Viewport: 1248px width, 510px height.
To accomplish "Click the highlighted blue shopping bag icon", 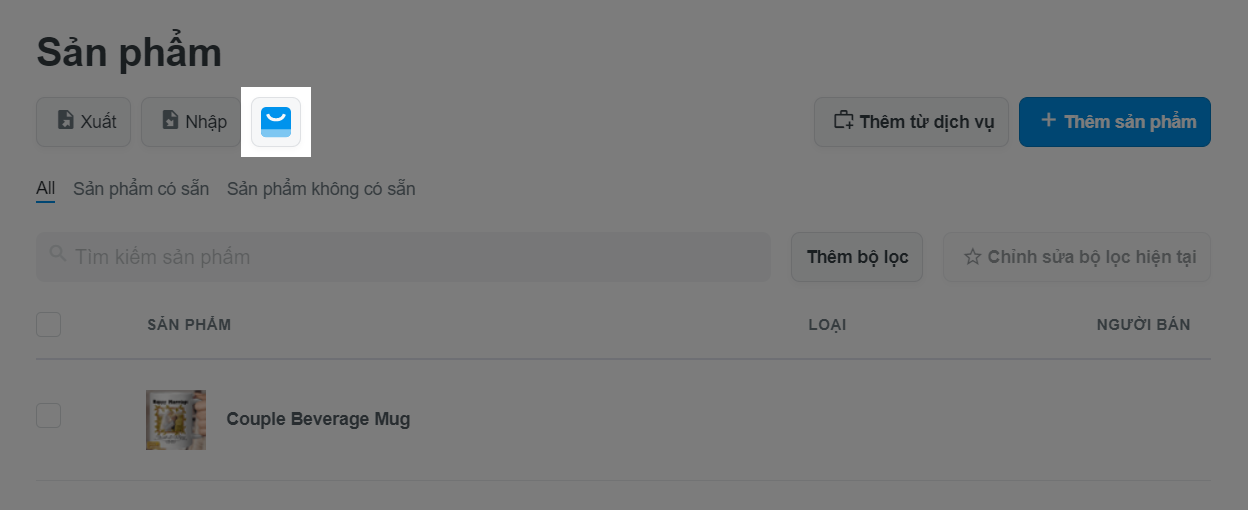I will click(x=276, y=122).
